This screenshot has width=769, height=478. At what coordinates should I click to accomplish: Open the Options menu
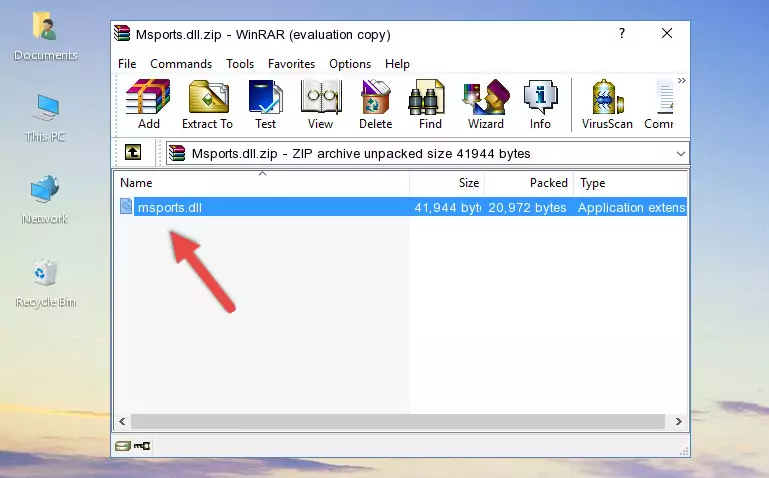coord(350,64)
